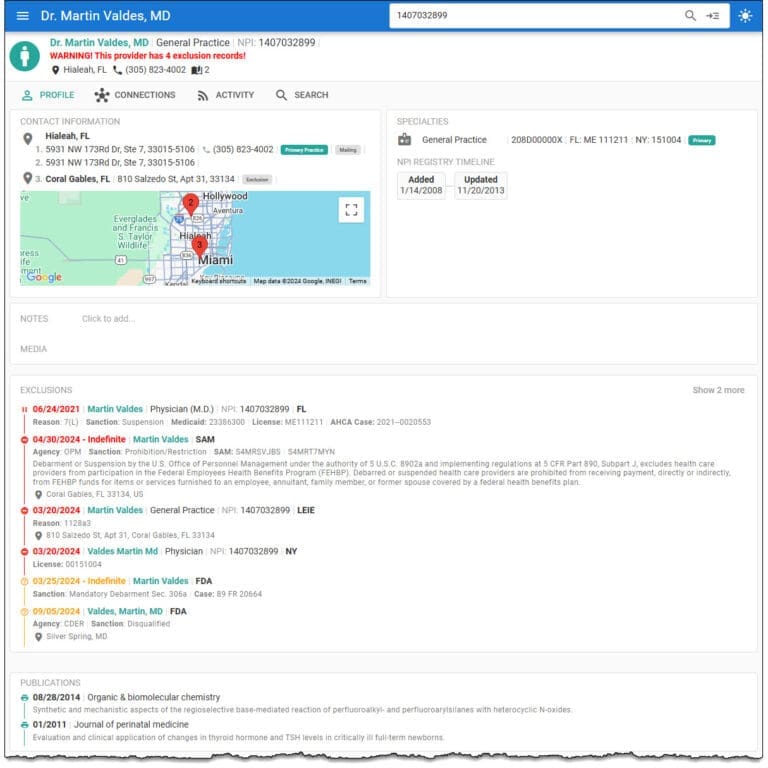Open the Search tab
This screenshot has height=768, width=768.
[302, 95]
